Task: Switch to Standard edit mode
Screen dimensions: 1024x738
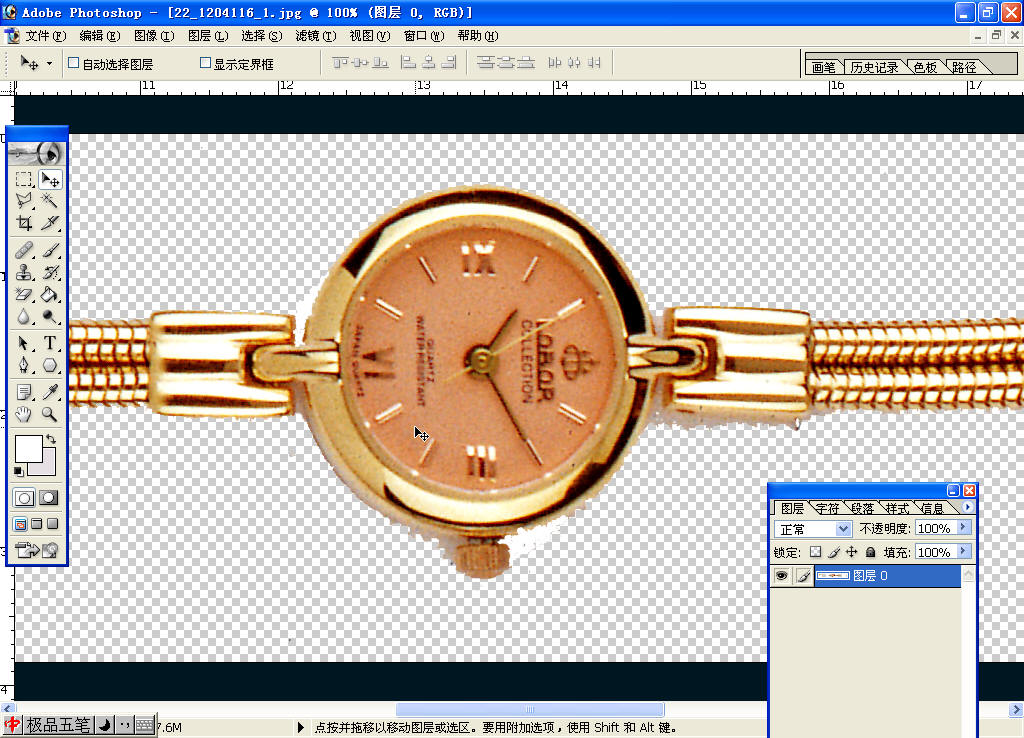Action: pyautogui.click(x=24, y=498)
